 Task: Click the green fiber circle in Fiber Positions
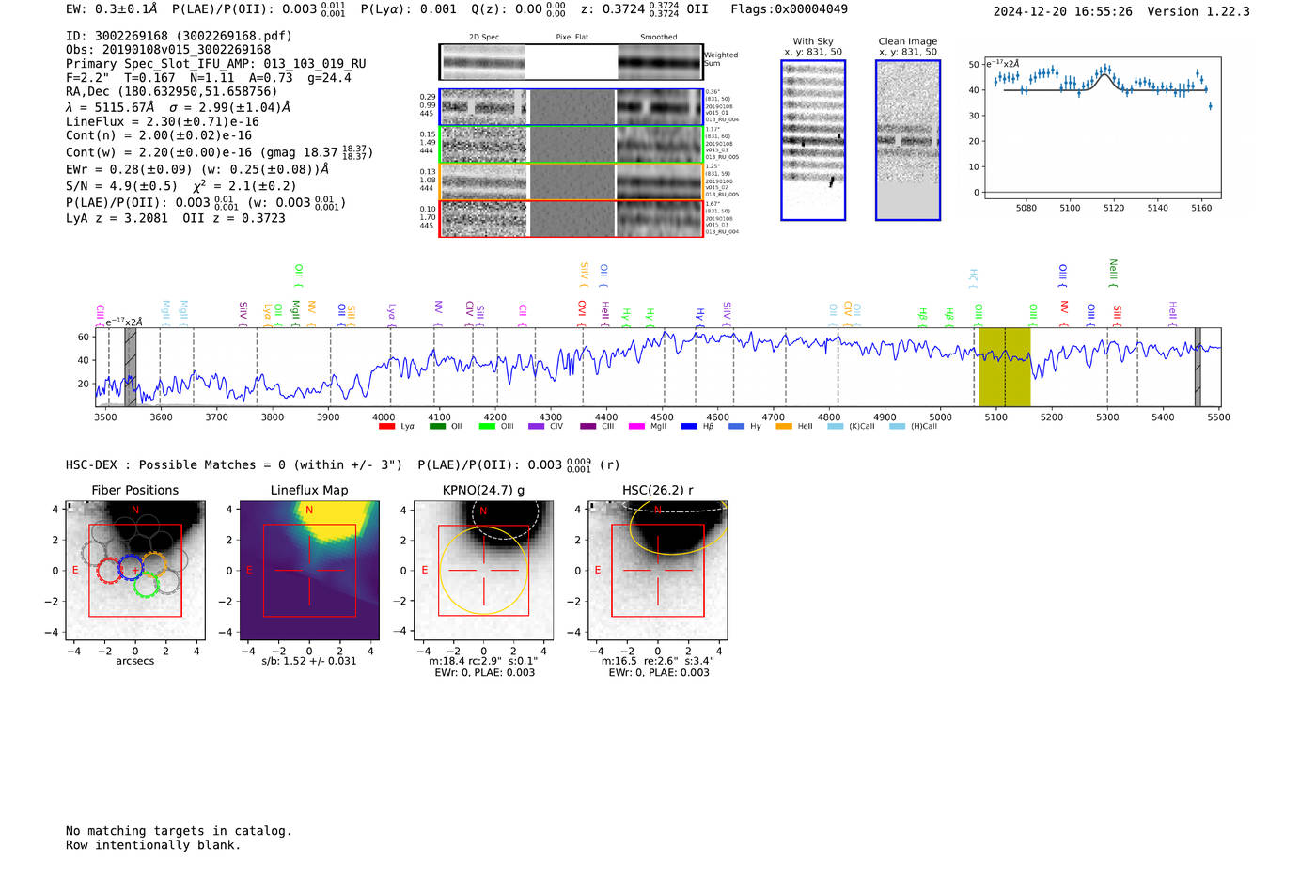click(146, 585)
